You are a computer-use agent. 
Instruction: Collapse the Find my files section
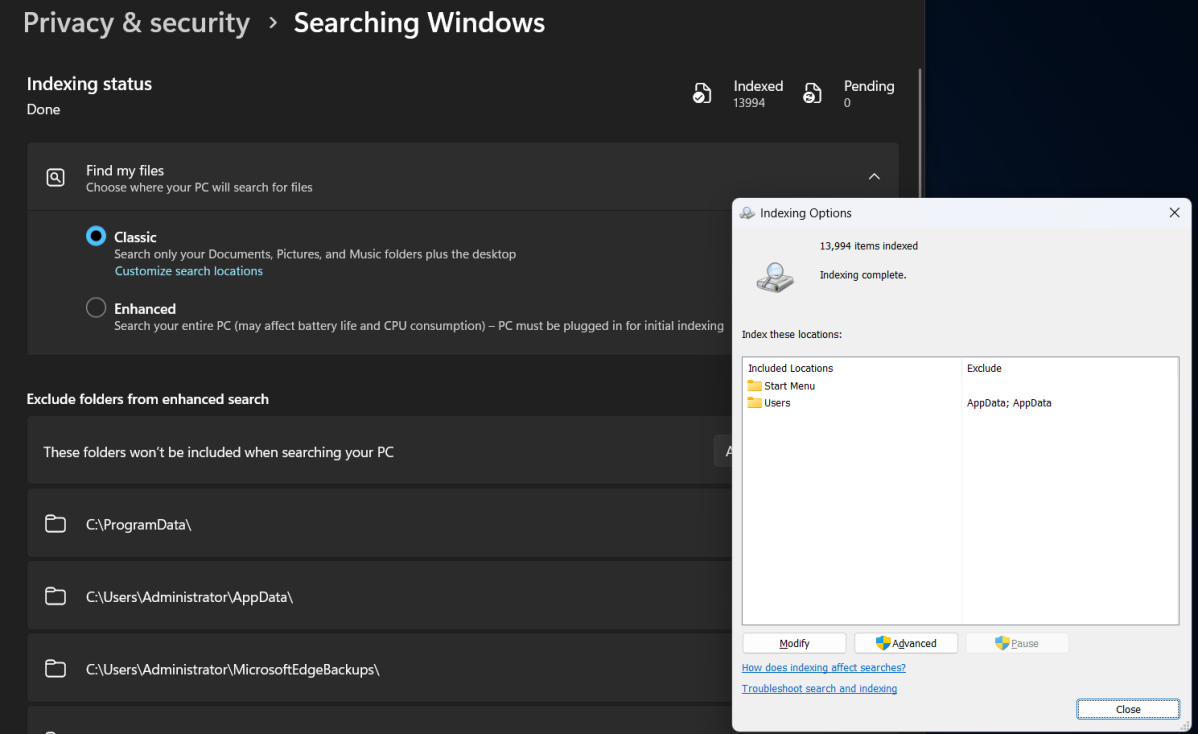874,176
